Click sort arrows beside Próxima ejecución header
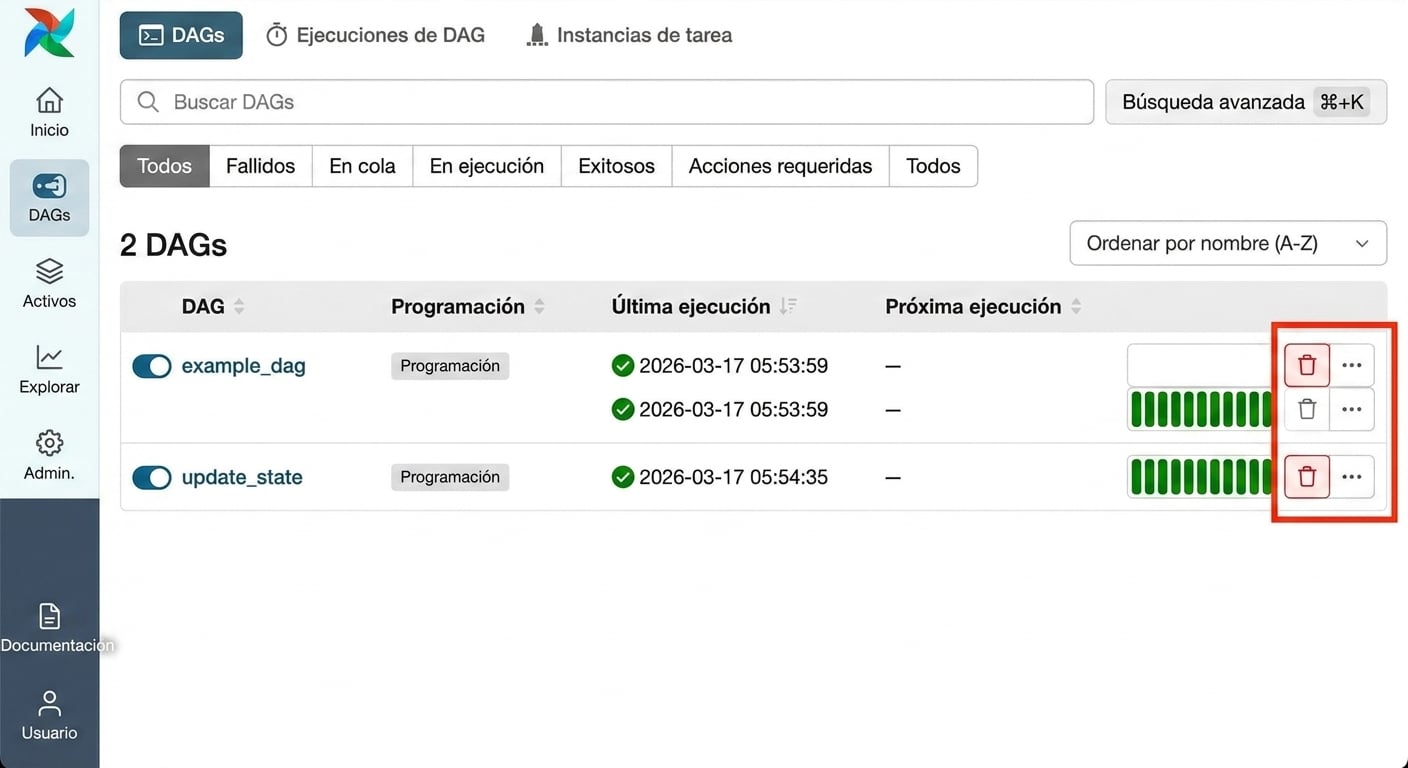 pyautogui.click(x=1076, y=307)
